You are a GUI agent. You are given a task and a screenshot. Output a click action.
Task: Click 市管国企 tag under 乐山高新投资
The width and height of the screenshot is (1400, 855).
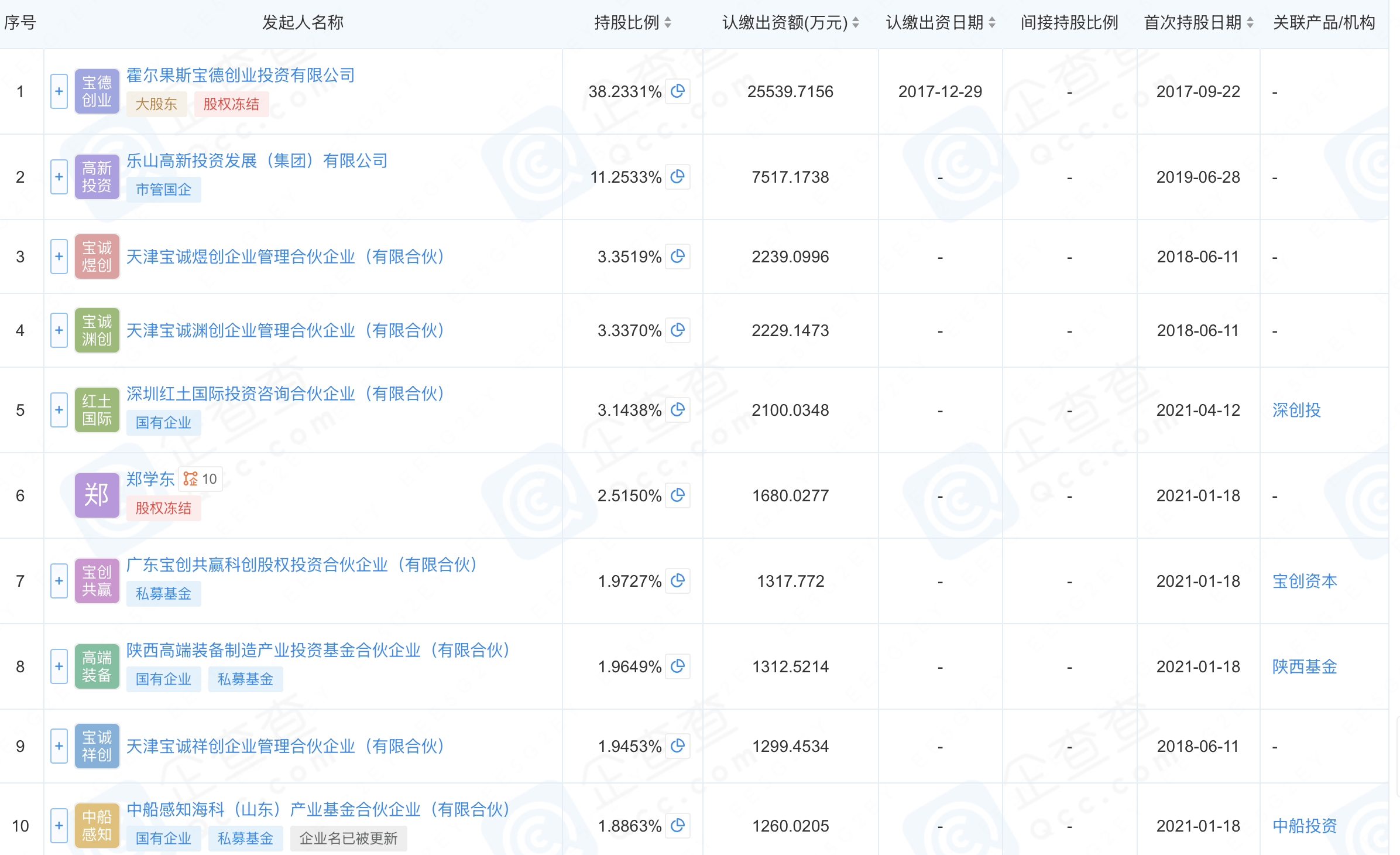pos(163,190)
